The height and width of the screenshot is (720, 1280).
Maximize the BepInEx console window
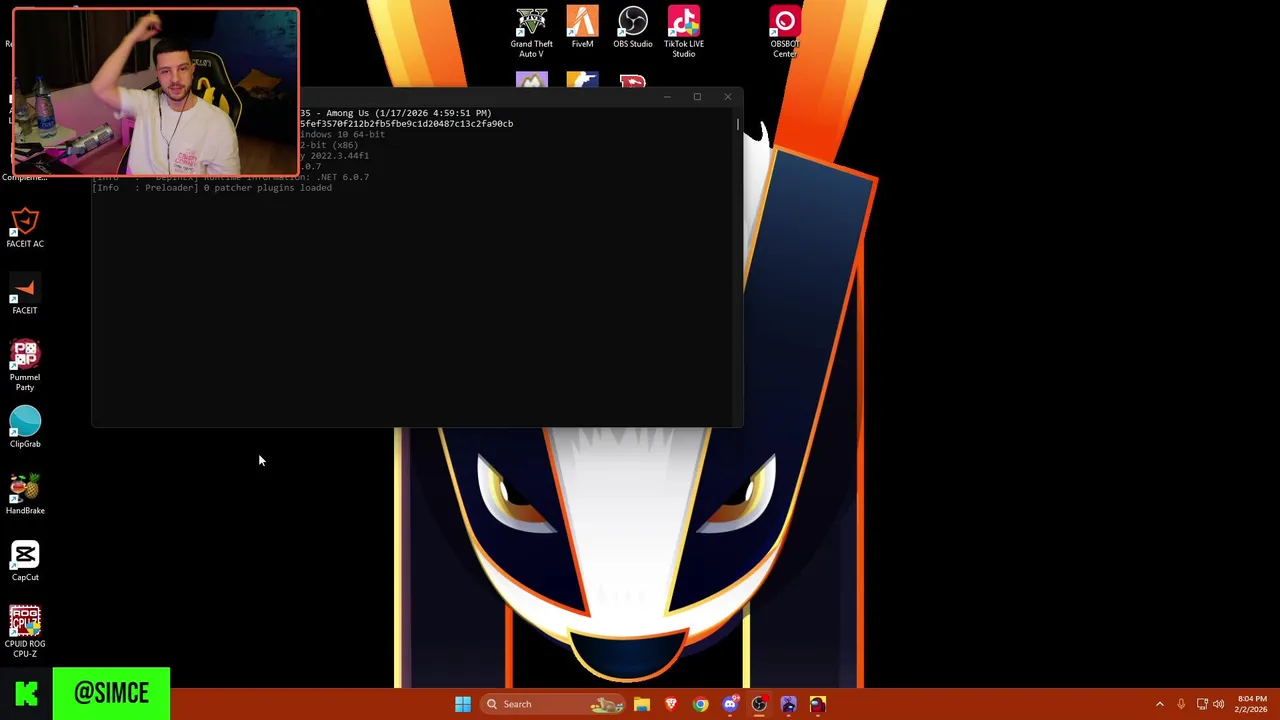pyautogui.click(x=697, y=97)
